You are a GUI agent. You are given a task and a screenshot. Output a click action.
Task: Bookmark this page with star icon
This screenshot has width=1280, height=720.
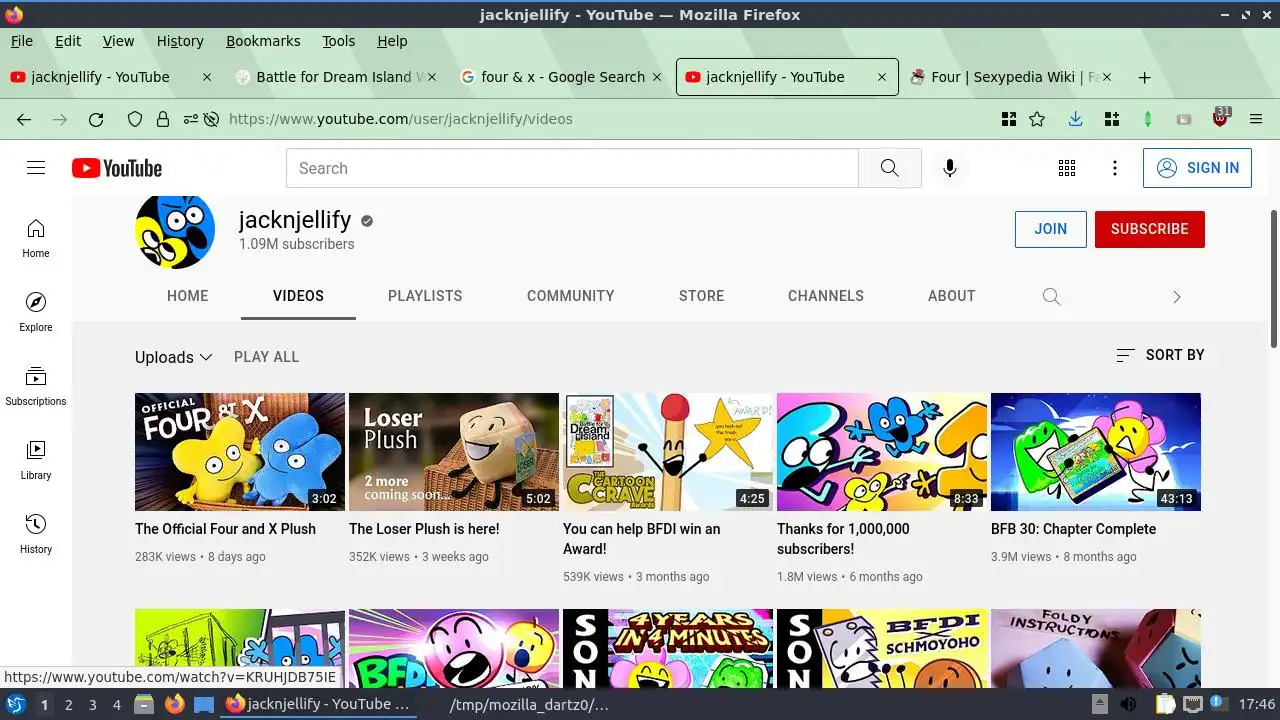1037,119
